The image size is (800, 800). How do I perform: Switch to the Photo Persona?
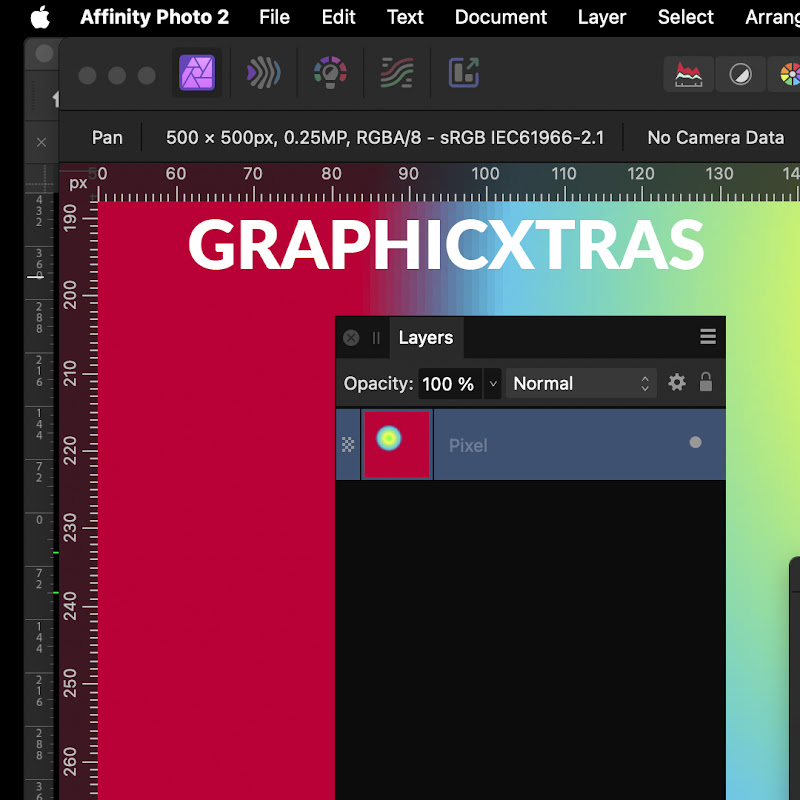click(x=197, y=73)
